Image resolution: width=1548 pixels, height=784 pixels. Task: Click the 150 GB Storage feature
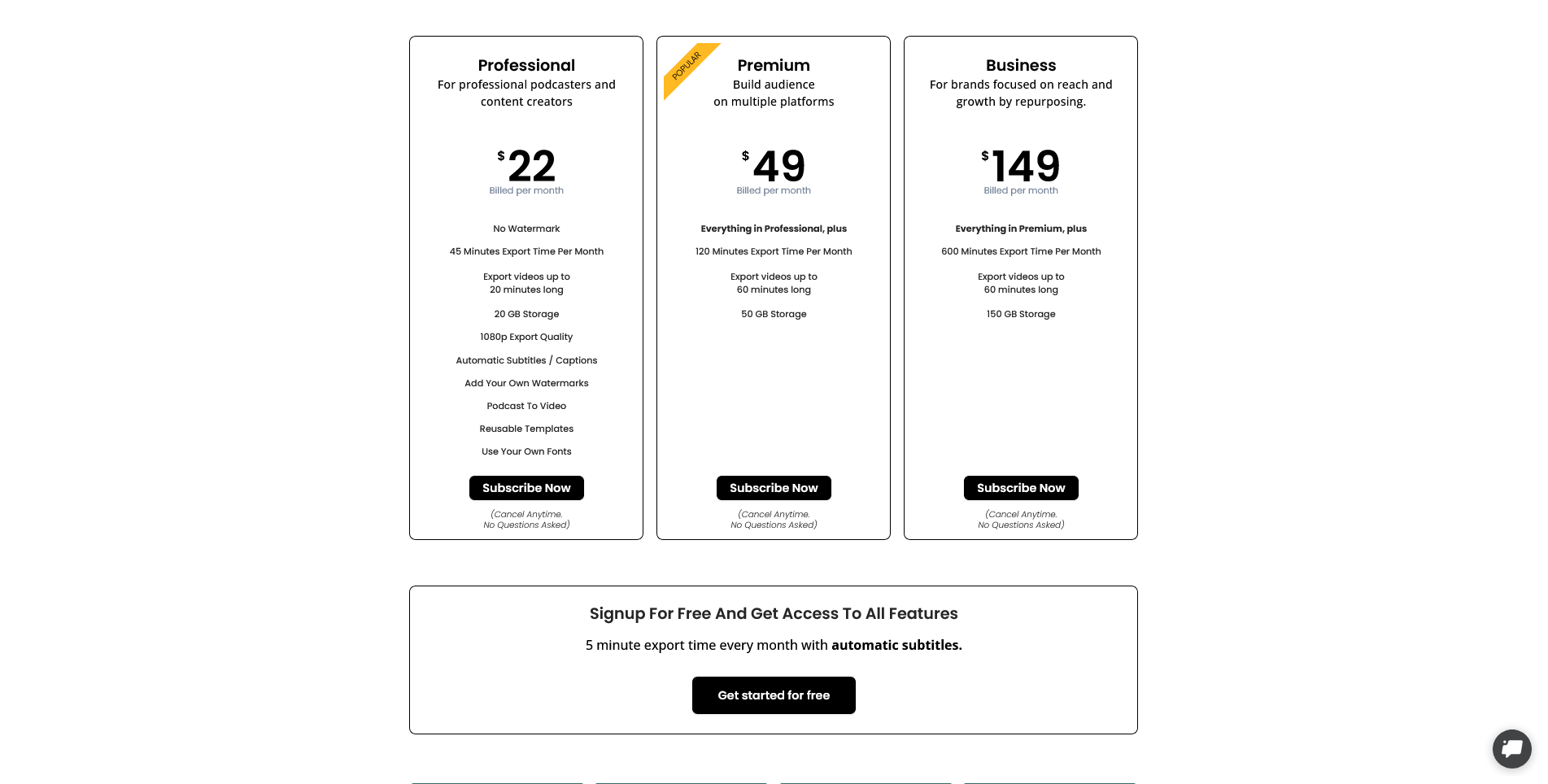[x=1021, y=314]
